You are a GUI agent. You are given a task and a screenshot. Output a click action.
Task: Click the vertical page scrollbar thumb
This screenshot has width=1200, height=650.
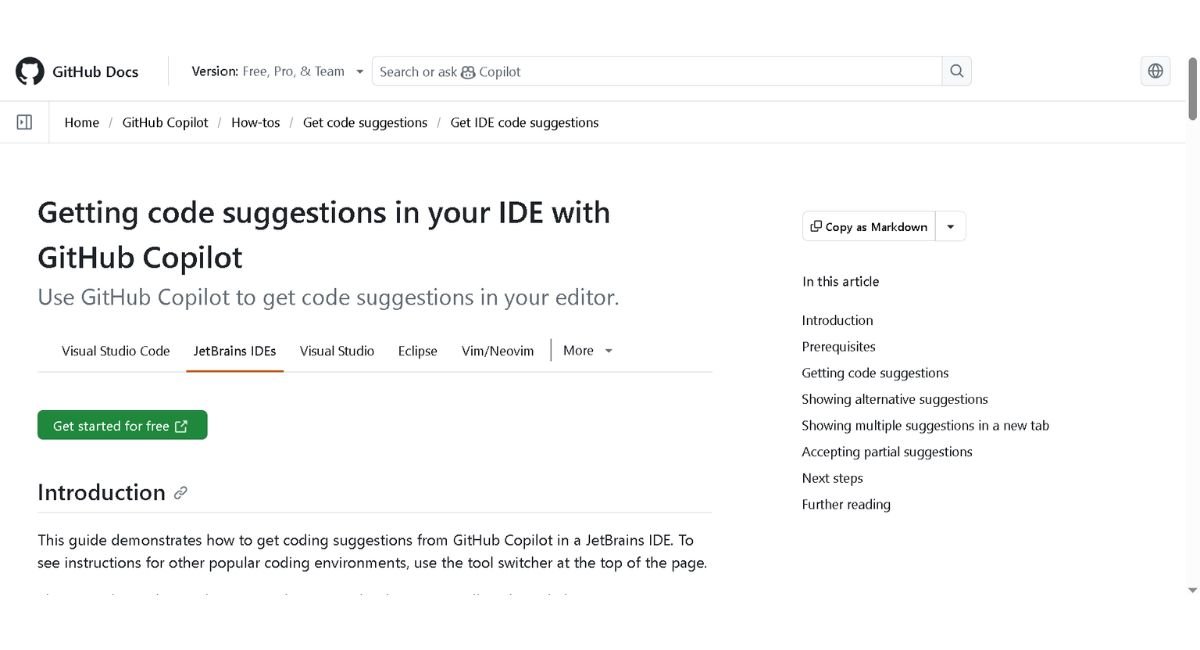1192,90
